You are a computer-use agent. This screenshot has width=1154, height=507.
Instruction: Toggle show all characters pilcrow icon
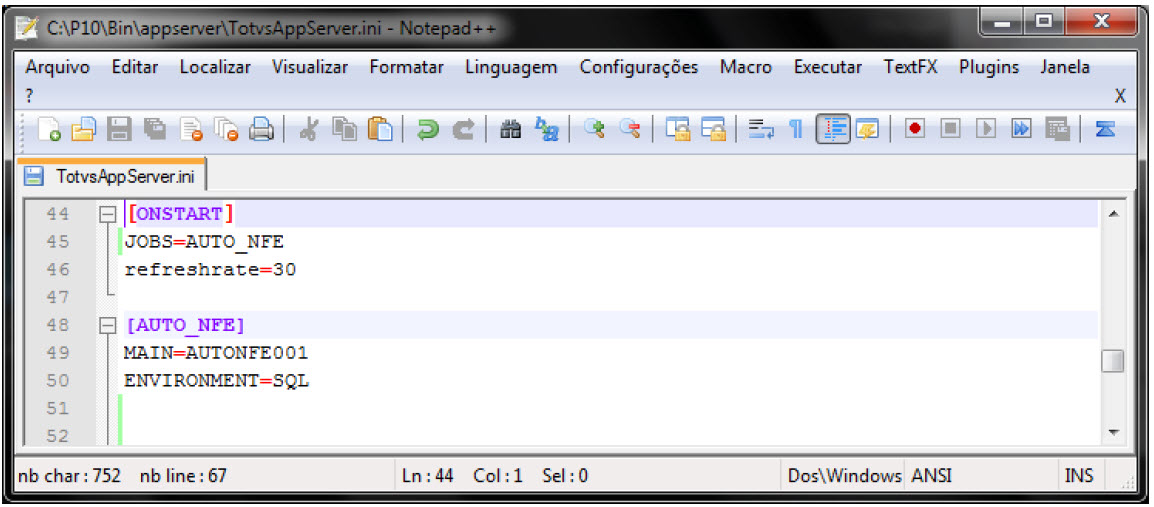point(796,128)
